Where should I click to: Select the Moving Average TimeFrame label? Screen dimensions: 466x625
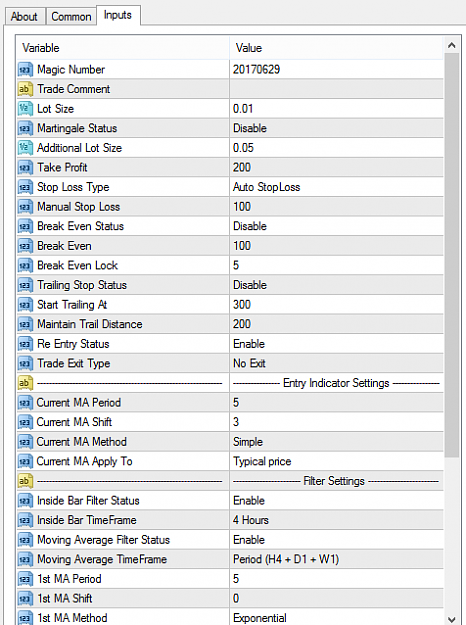[102, 559]
